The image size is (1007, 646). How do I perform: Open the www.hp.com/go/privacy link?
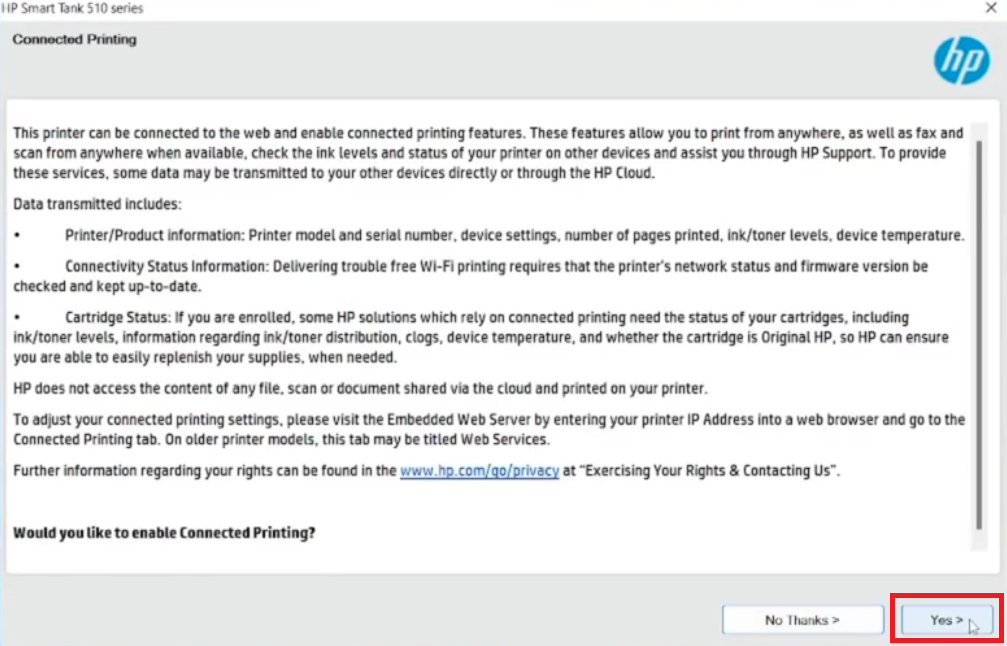point(480,471)
